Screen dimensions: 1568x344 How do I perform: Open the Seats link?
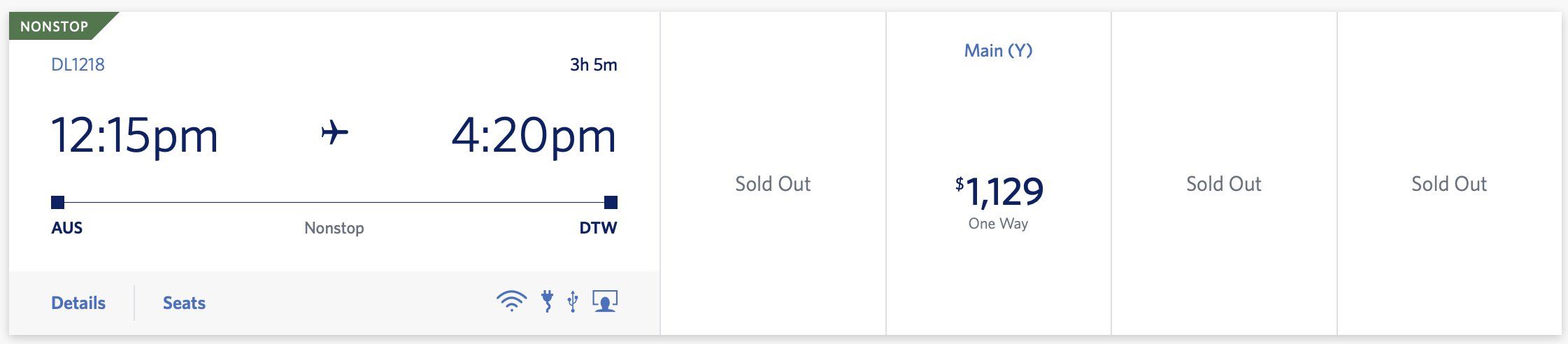(184, 303)
